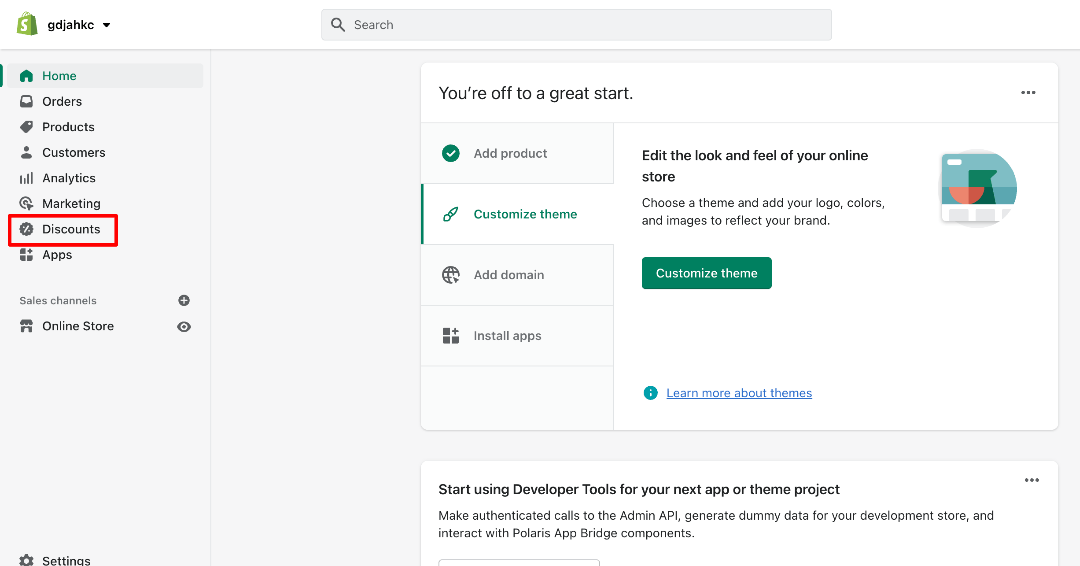Click the Settings gear icon
Screen dimensions: 1080x566
click(26, 560)
